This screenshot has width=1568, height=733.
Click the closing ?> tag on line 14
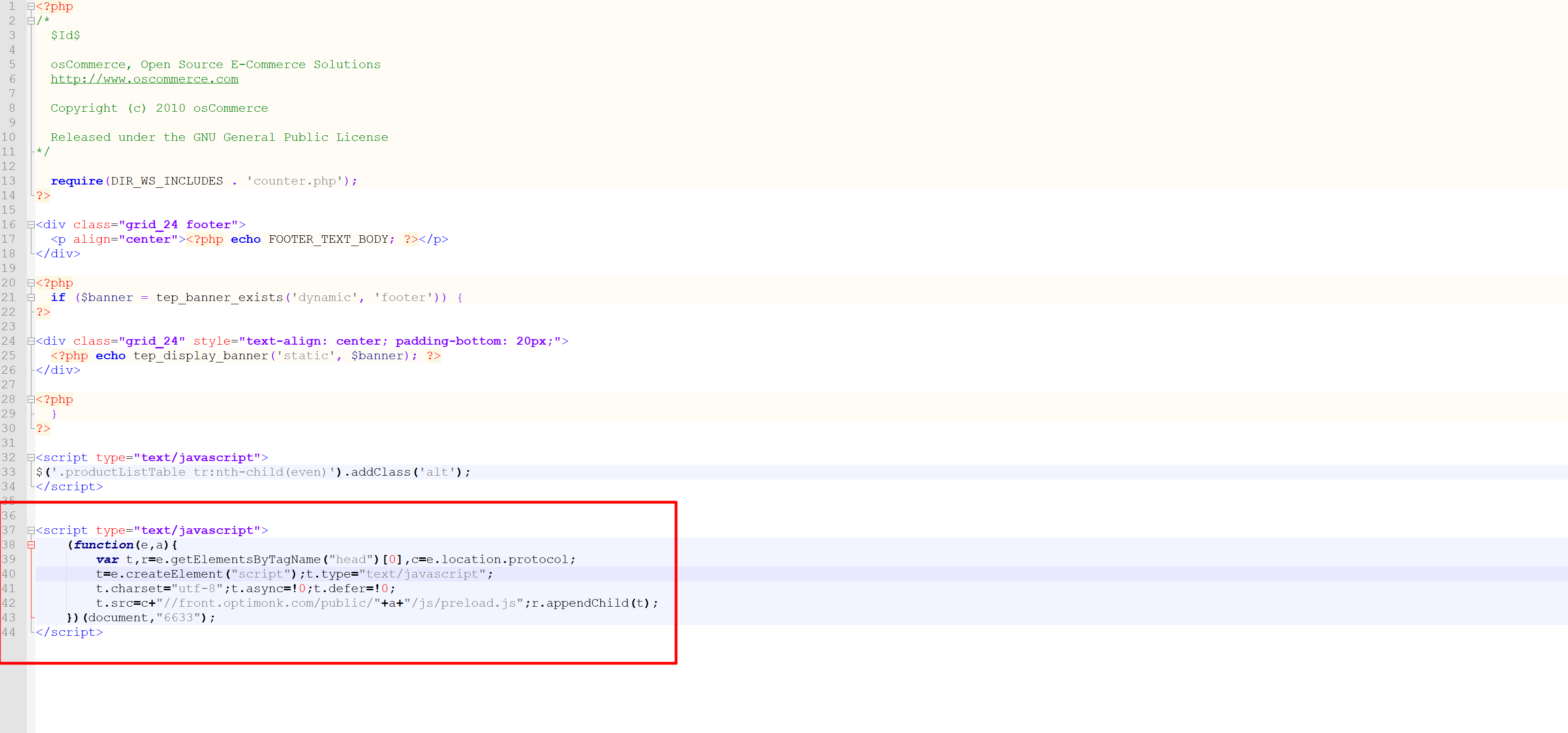(x=43, y=195)
